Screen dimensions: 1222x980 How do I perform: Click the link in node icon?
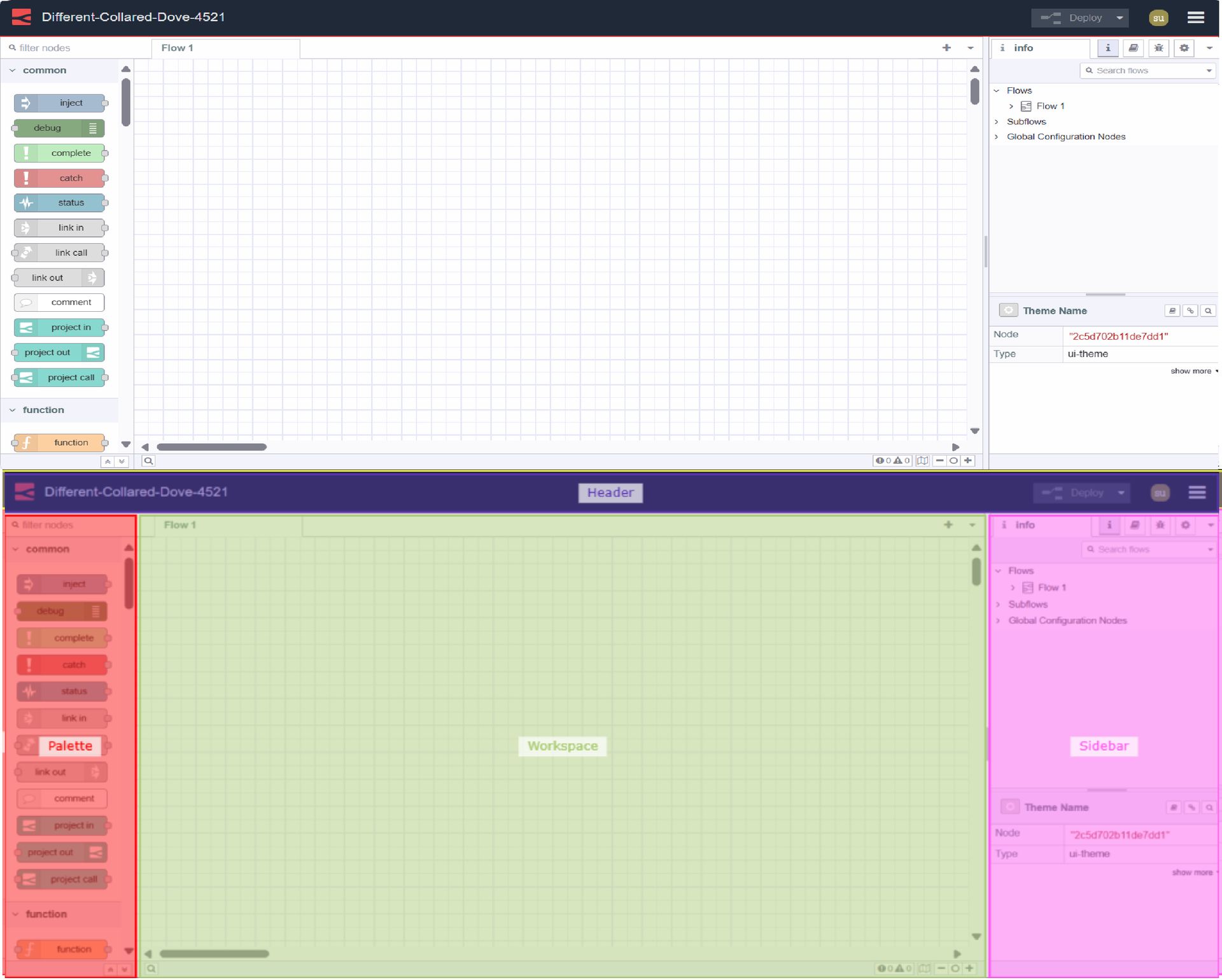26,227
